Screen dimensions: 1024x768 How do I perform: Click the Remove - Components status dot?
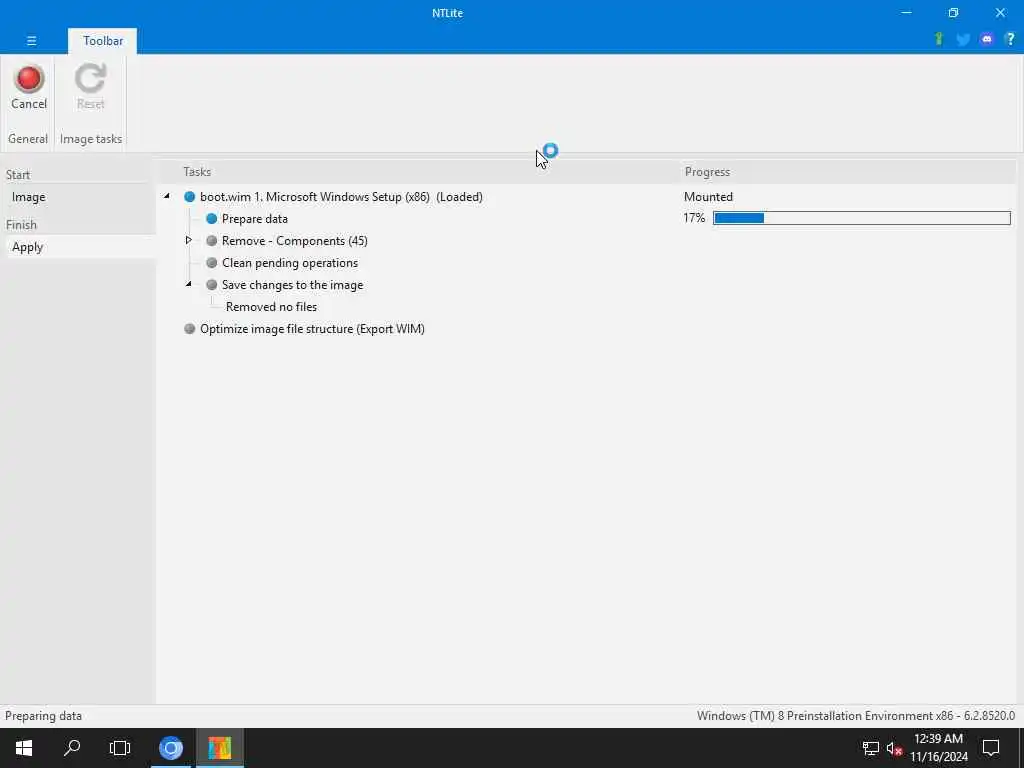tap(212, 241)
